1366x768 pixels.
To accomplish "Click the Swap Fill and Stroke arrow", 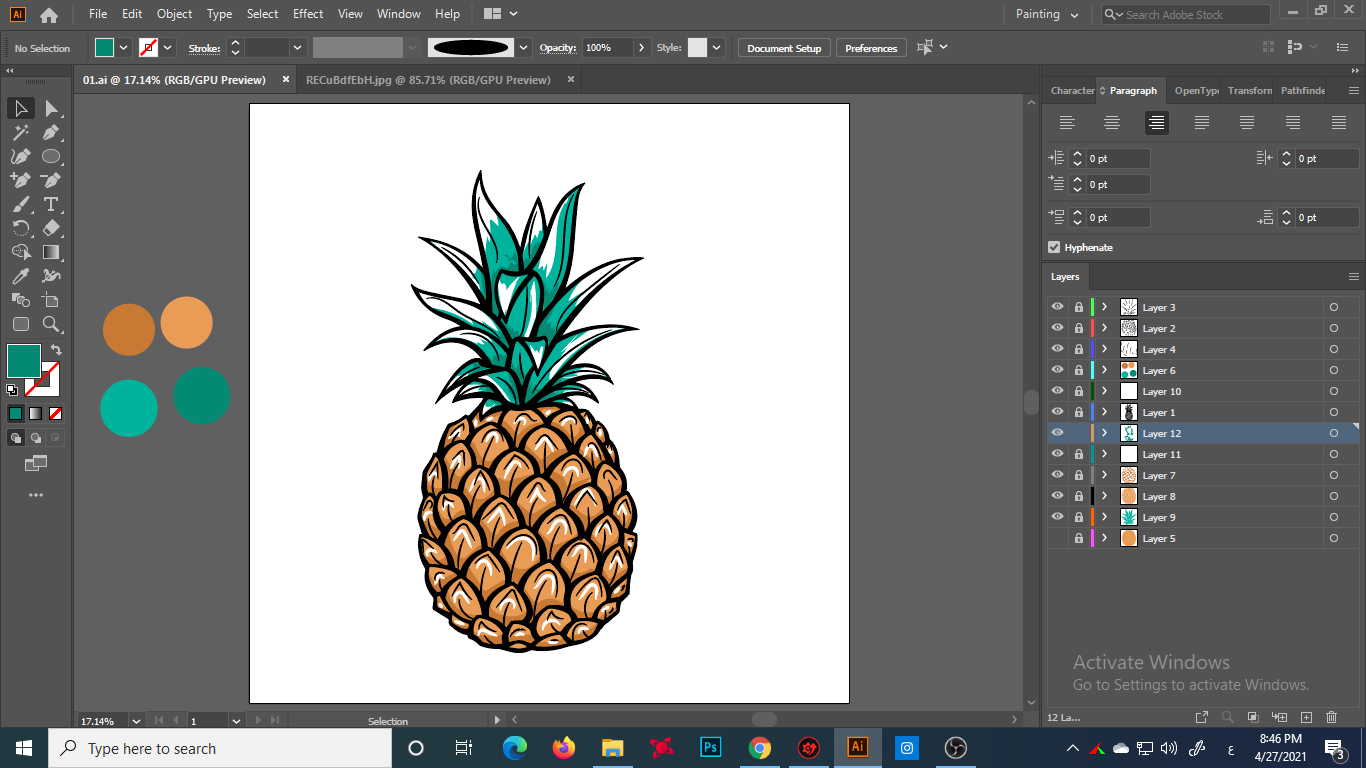I will tap(56, 350).
